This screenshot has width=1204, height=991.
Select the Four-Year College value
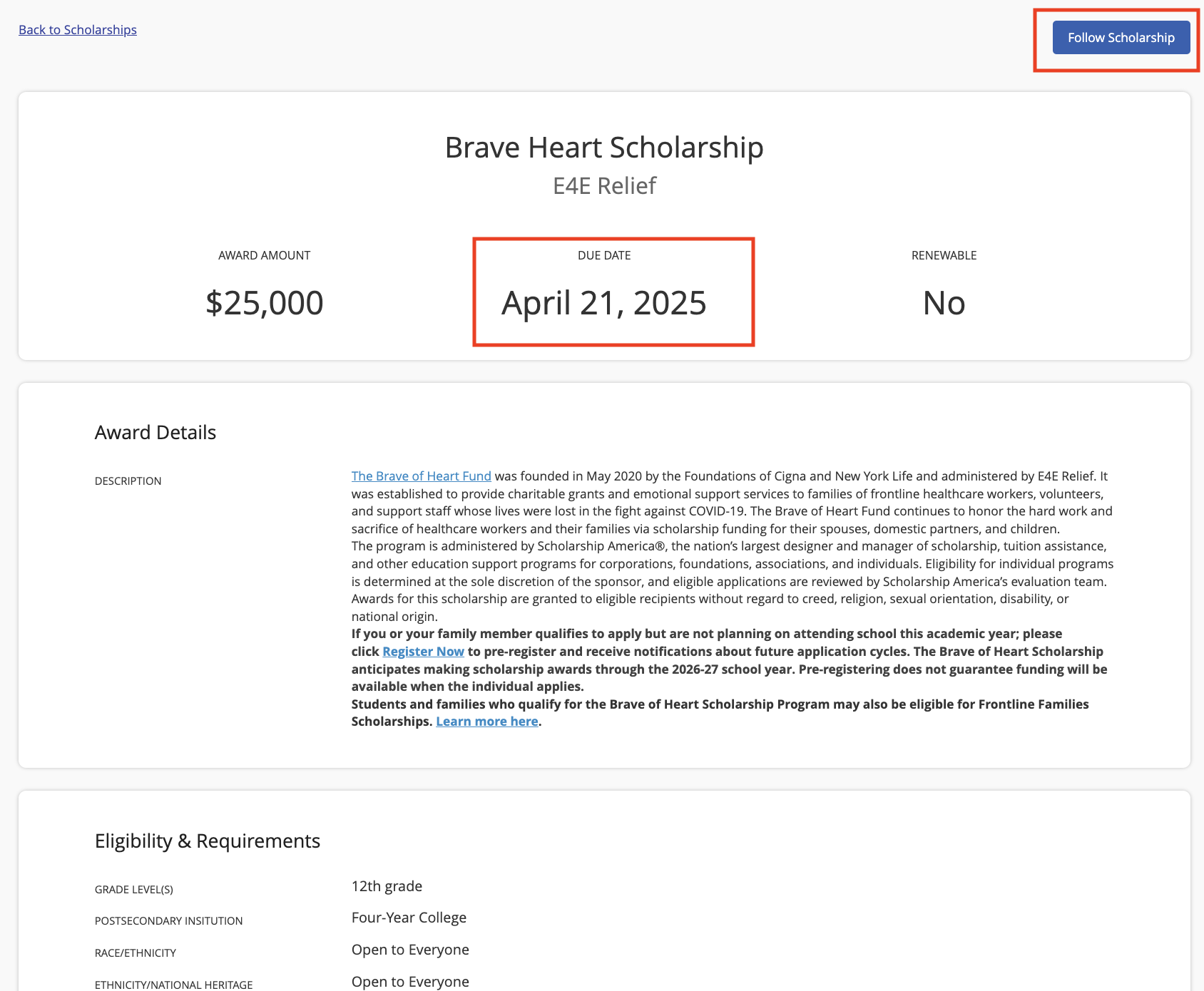pos(409,918)
